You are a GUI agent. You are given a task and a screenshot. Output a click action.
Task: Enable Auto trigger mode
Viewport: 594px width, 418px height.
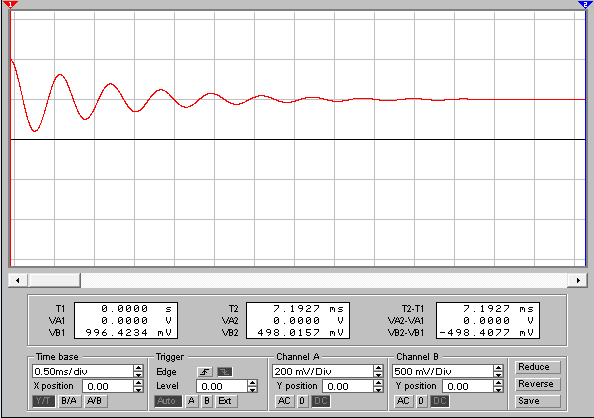click(168, 401)
